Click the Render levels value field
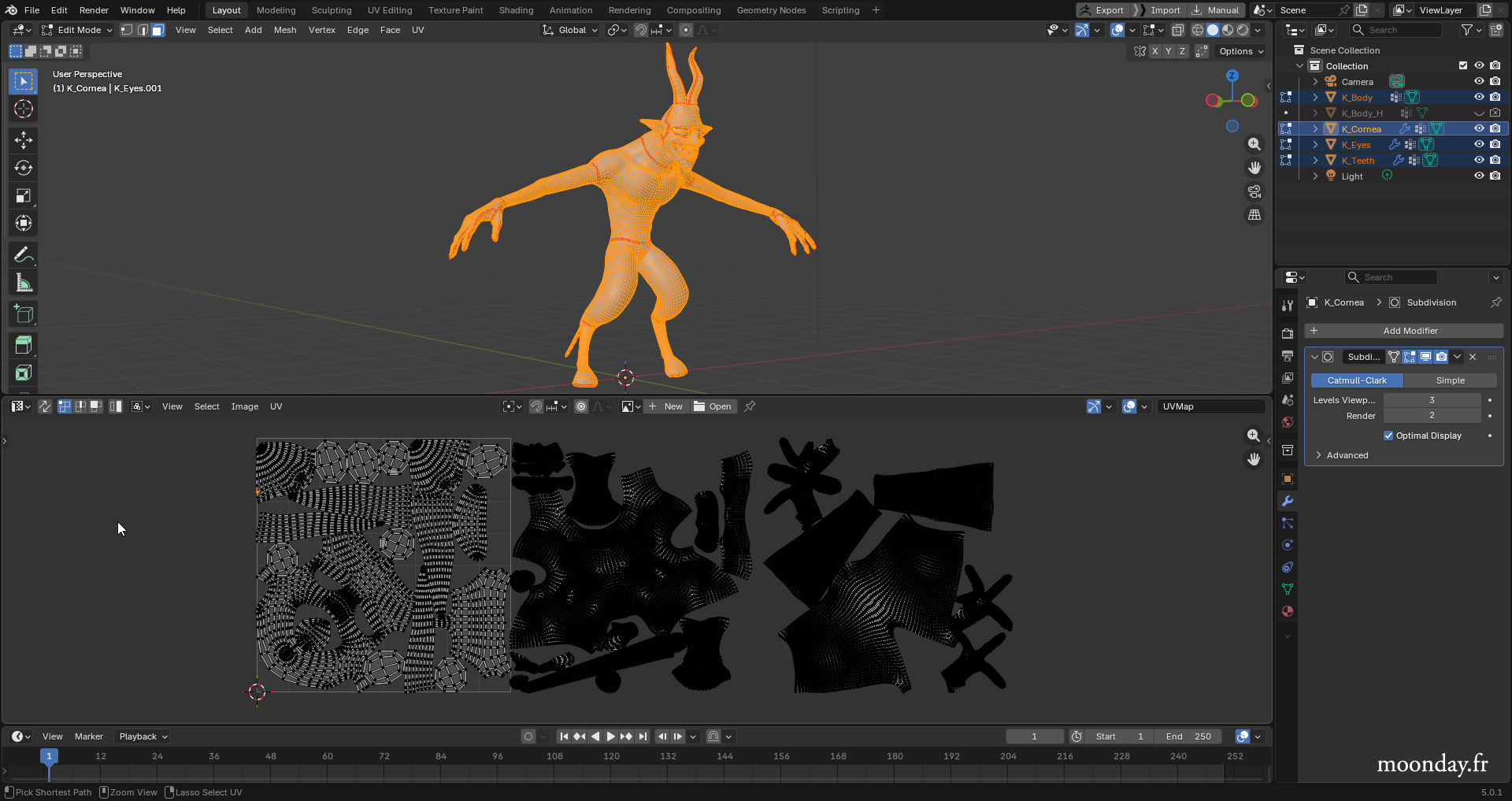Screen dimensions: 1512x801 click(x=1432, y=416)
